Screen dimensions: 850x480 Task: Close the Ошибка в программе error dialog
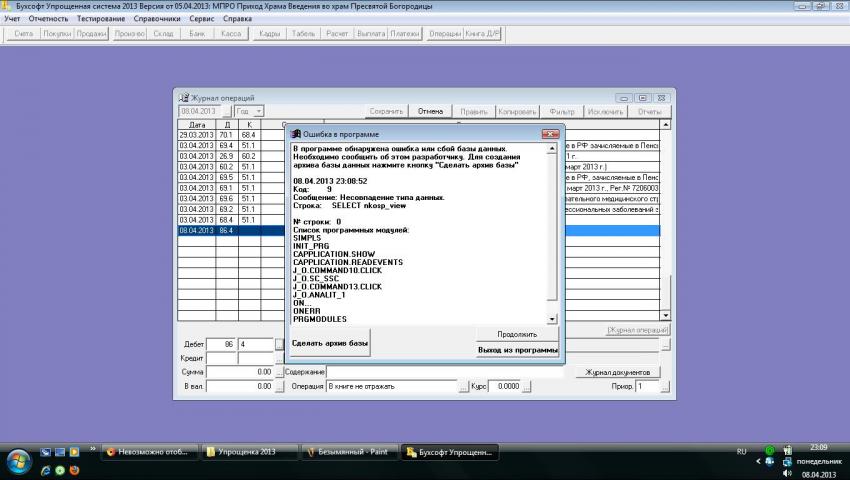[x=550, y=132]
